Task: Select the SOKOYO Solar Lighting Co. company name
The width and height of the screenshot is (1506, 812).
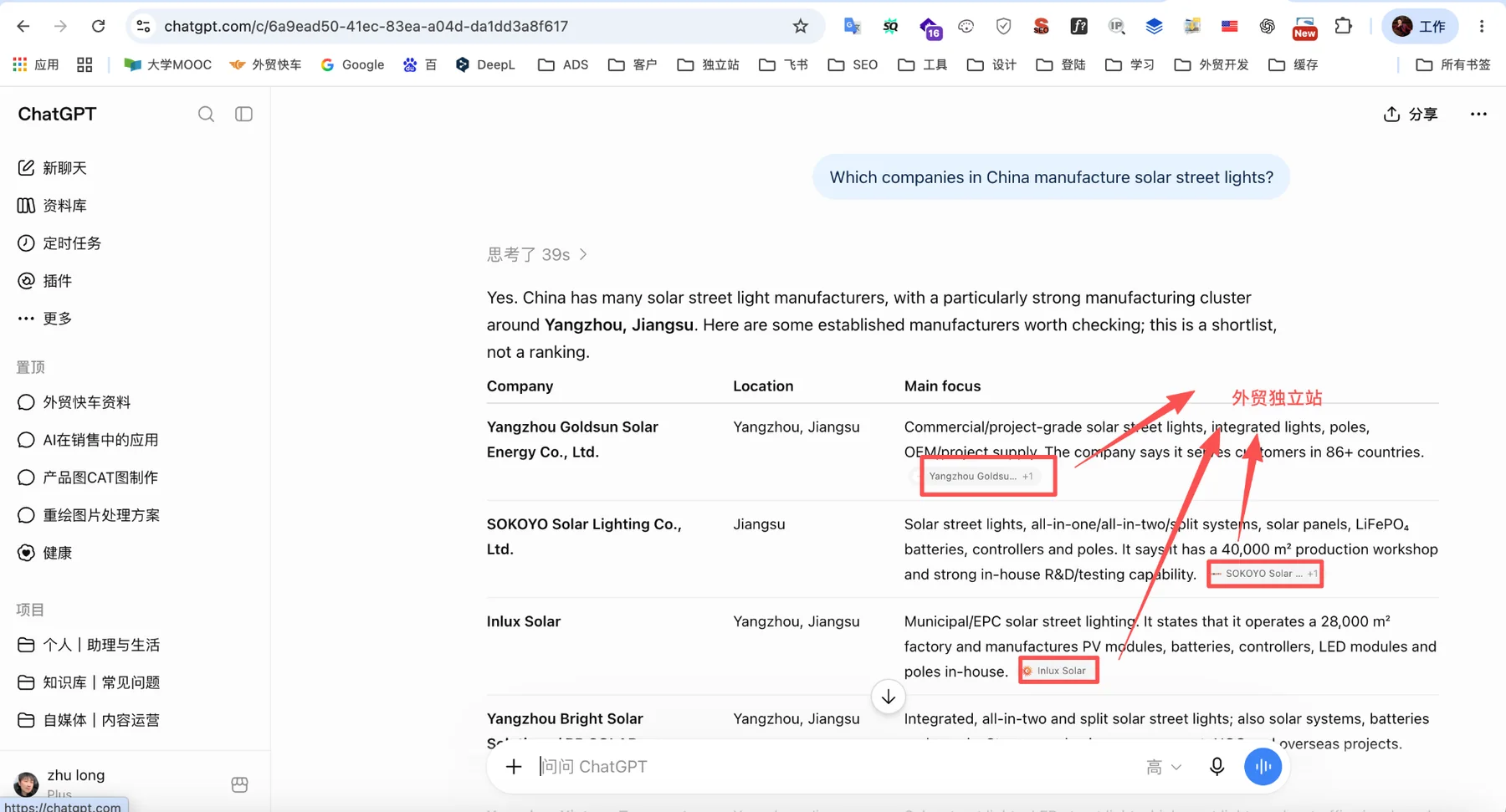Action: tap(584, 537)
